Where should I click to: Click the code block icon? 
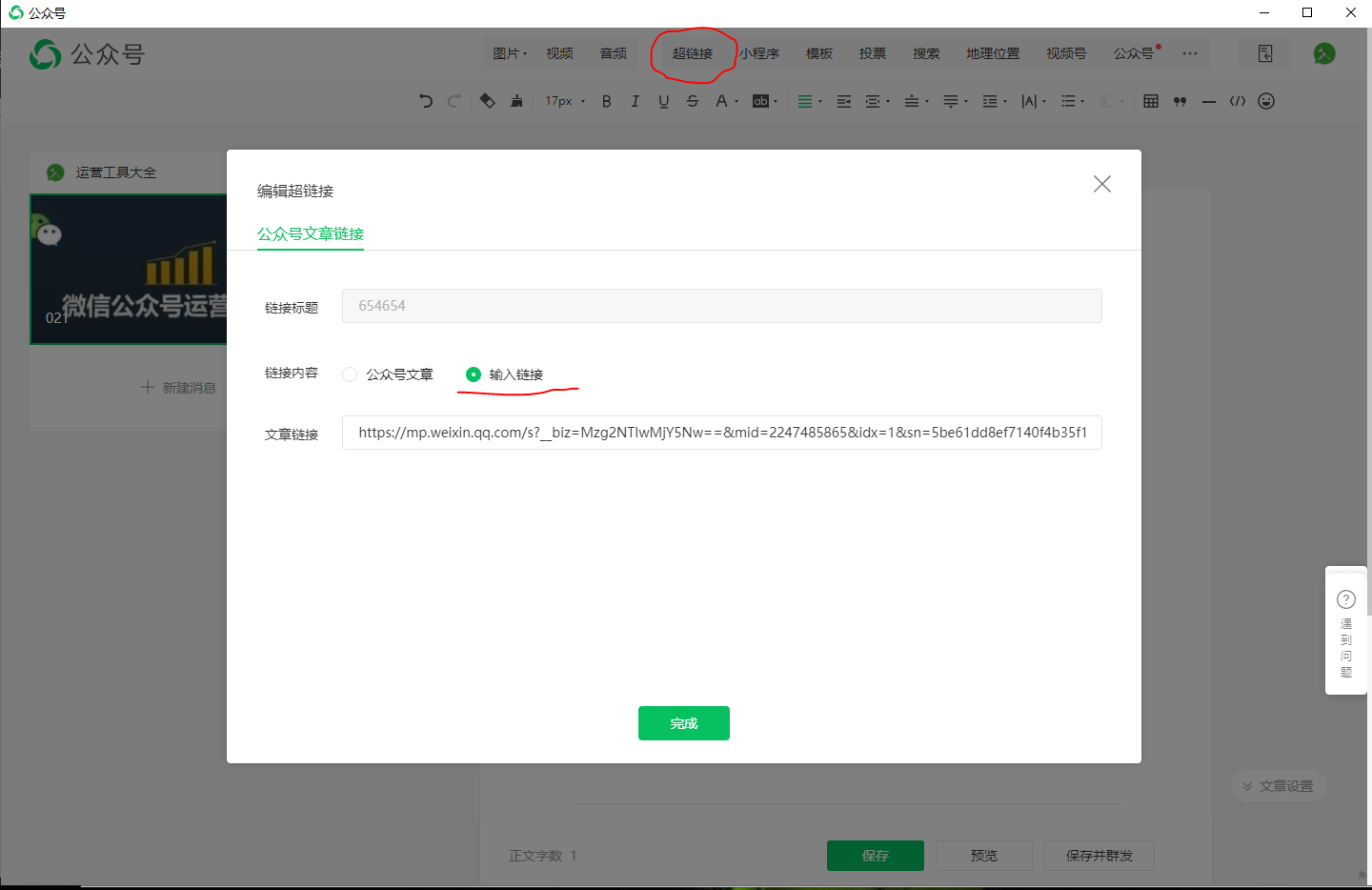1238,101
